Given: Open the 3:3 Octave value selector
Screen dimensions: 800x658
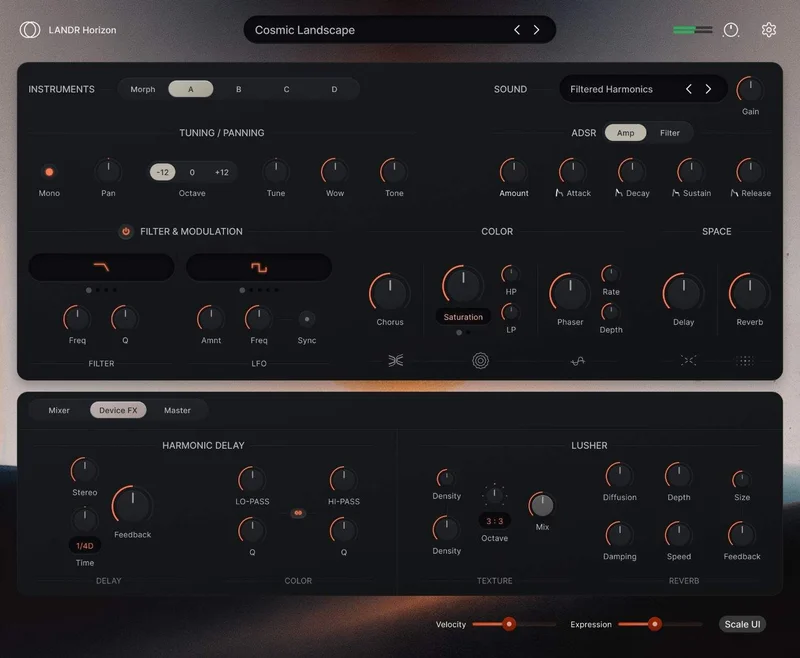Looking at the screenshot, I should coord(494,521).
